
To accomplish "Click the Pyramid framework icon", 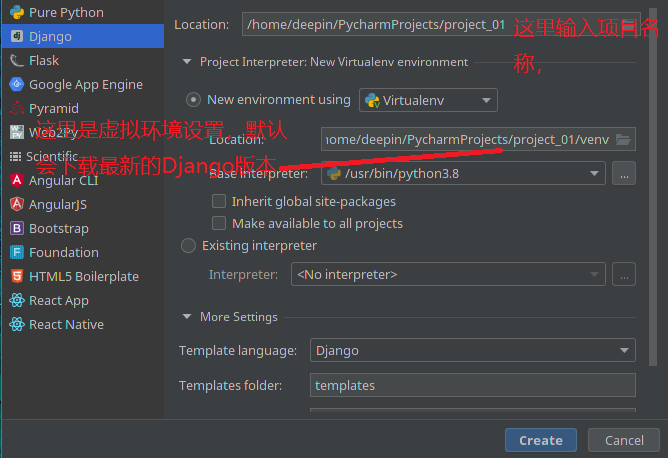I will tap(17, 108).
